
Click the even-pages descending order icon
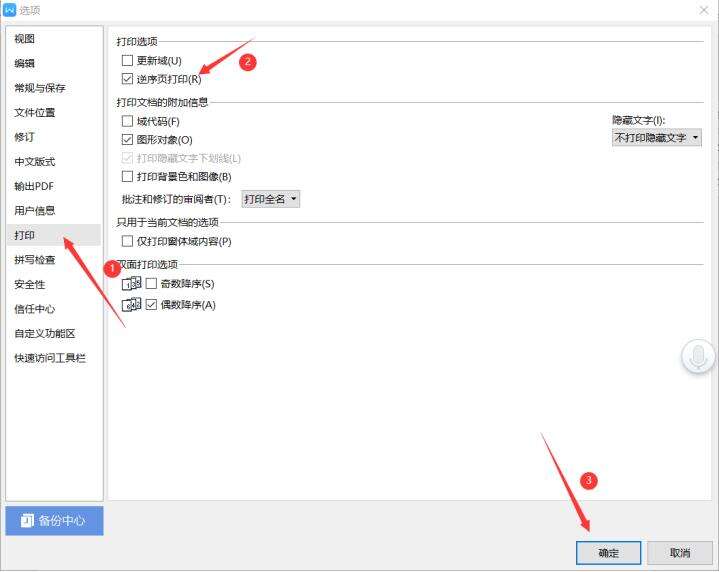point(131,305)
